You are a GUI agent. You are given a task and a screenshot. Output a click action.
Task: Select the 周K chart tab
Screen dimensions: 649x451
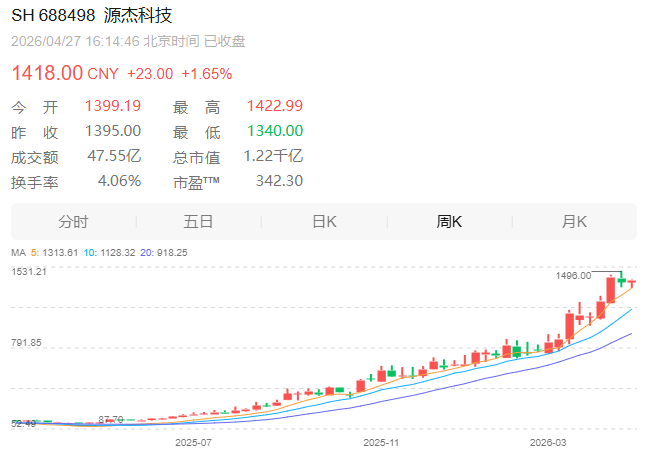pos(449,222)
